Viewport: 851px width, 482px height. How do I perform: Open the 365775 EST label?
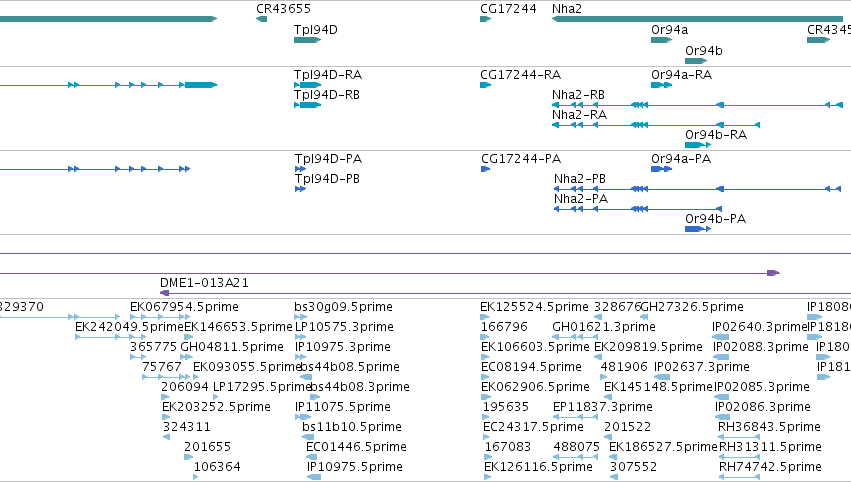tap(154, 347)
